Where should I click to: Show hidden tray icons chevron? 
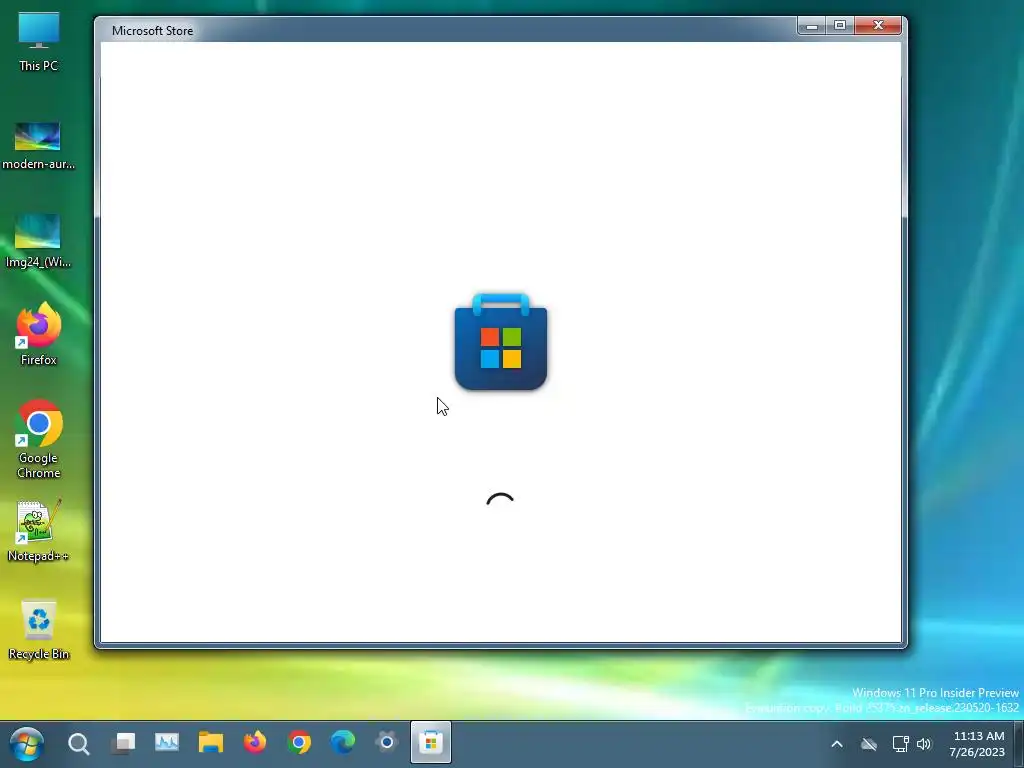click(x=837, y=744)
